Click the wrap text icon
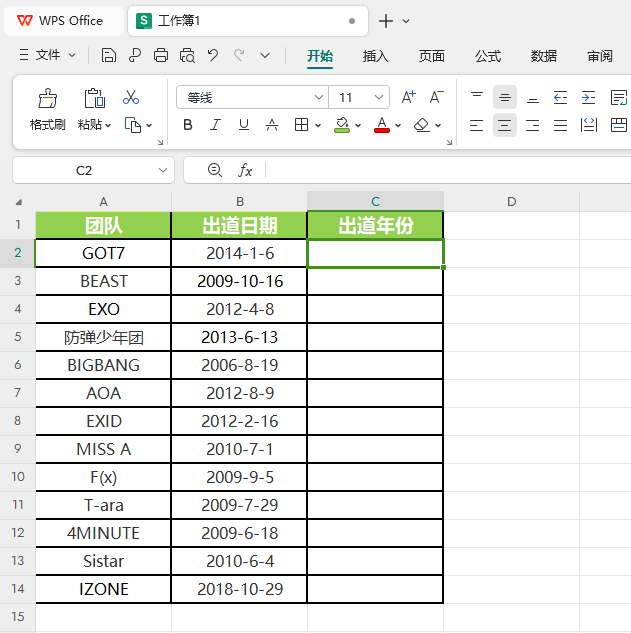631x633 pixels. tap(618, 98)
